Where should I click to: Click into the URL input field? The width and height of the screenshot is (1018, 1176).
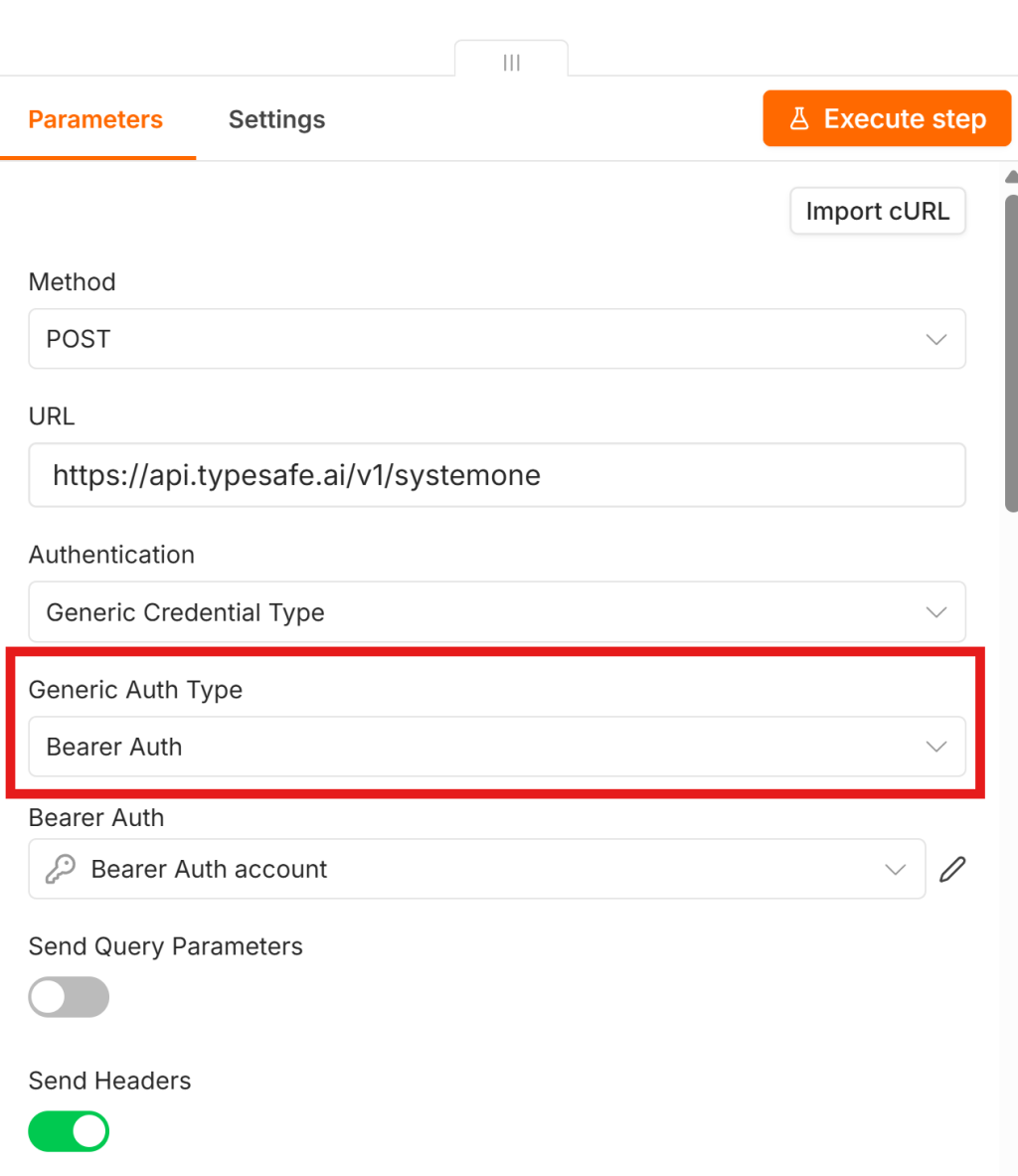pos(497,475)
